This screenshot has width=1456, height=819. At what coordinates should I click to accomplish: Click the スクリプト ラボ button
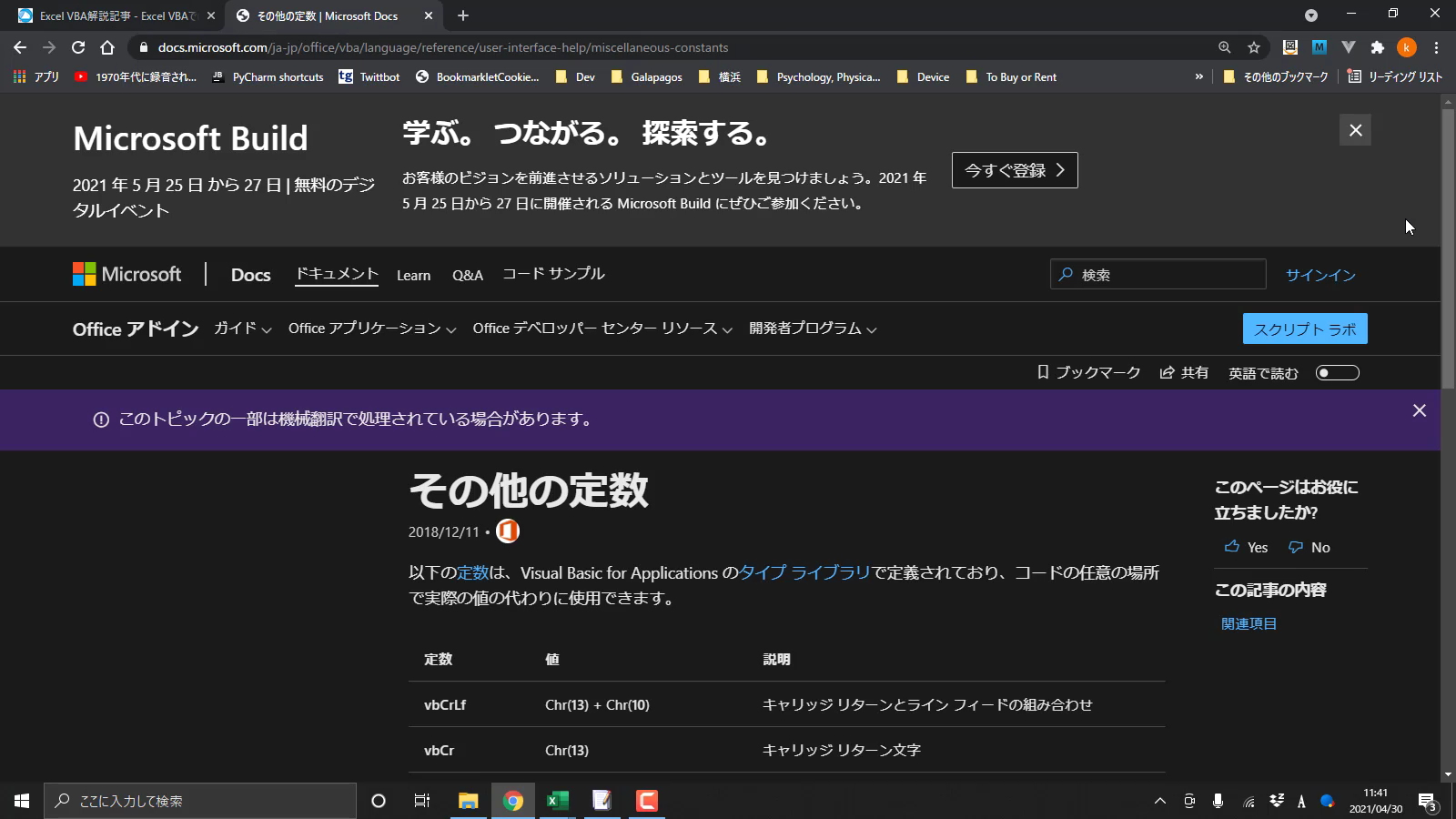click(1305, 329)
